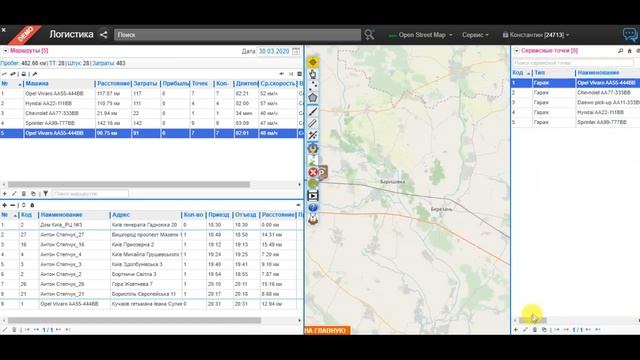Click the trash icon under routes table
Viewport: 640px width, 360px height.
point(24,193)
